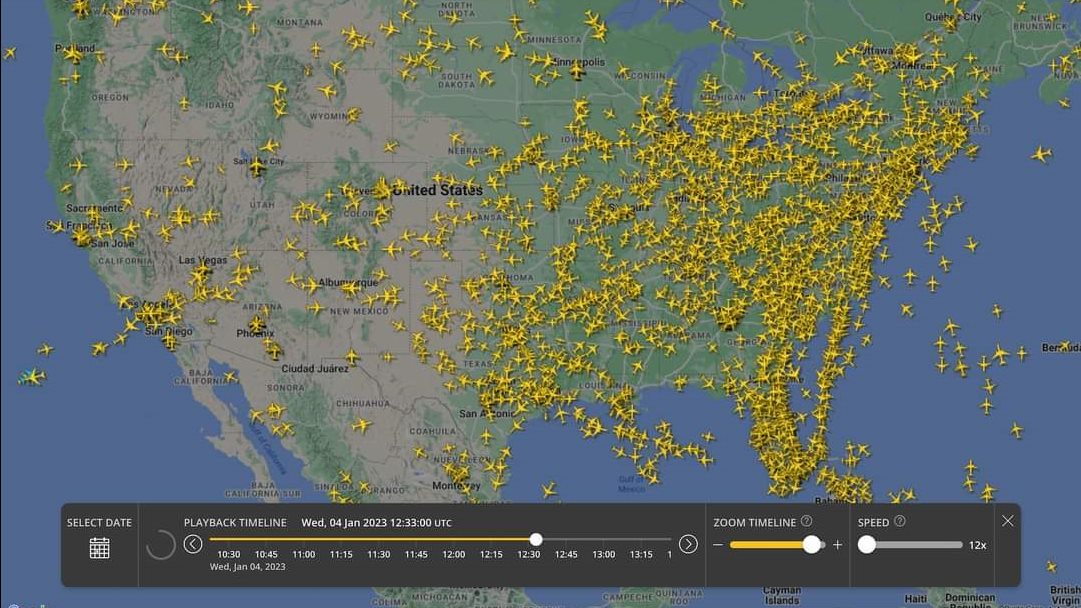Screen dimensions: 1081x608
Task: Click the 12x speed value label
Action: tap(977, 545)
